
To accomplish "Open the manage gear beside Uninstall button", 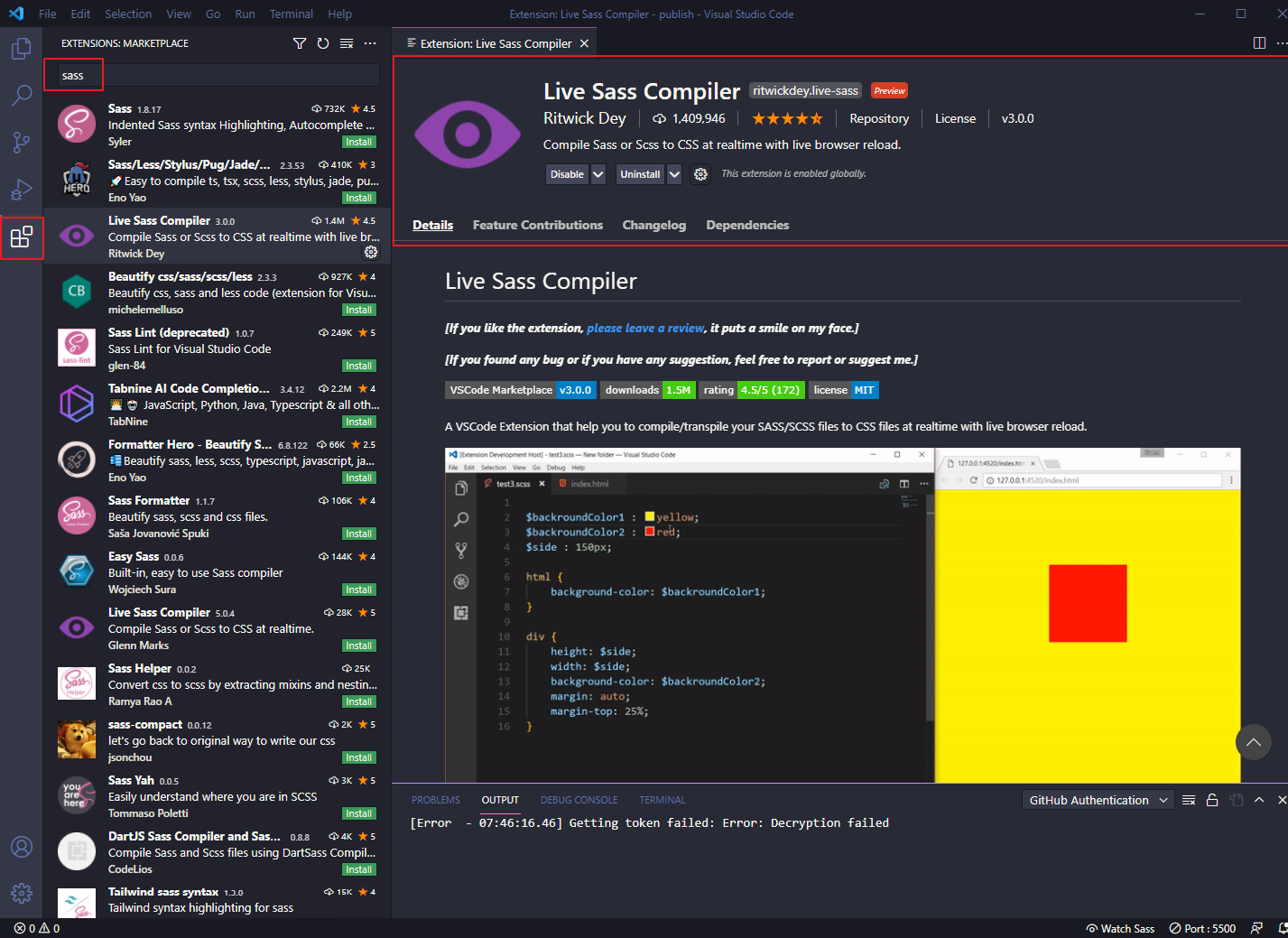I will [700, 174].
